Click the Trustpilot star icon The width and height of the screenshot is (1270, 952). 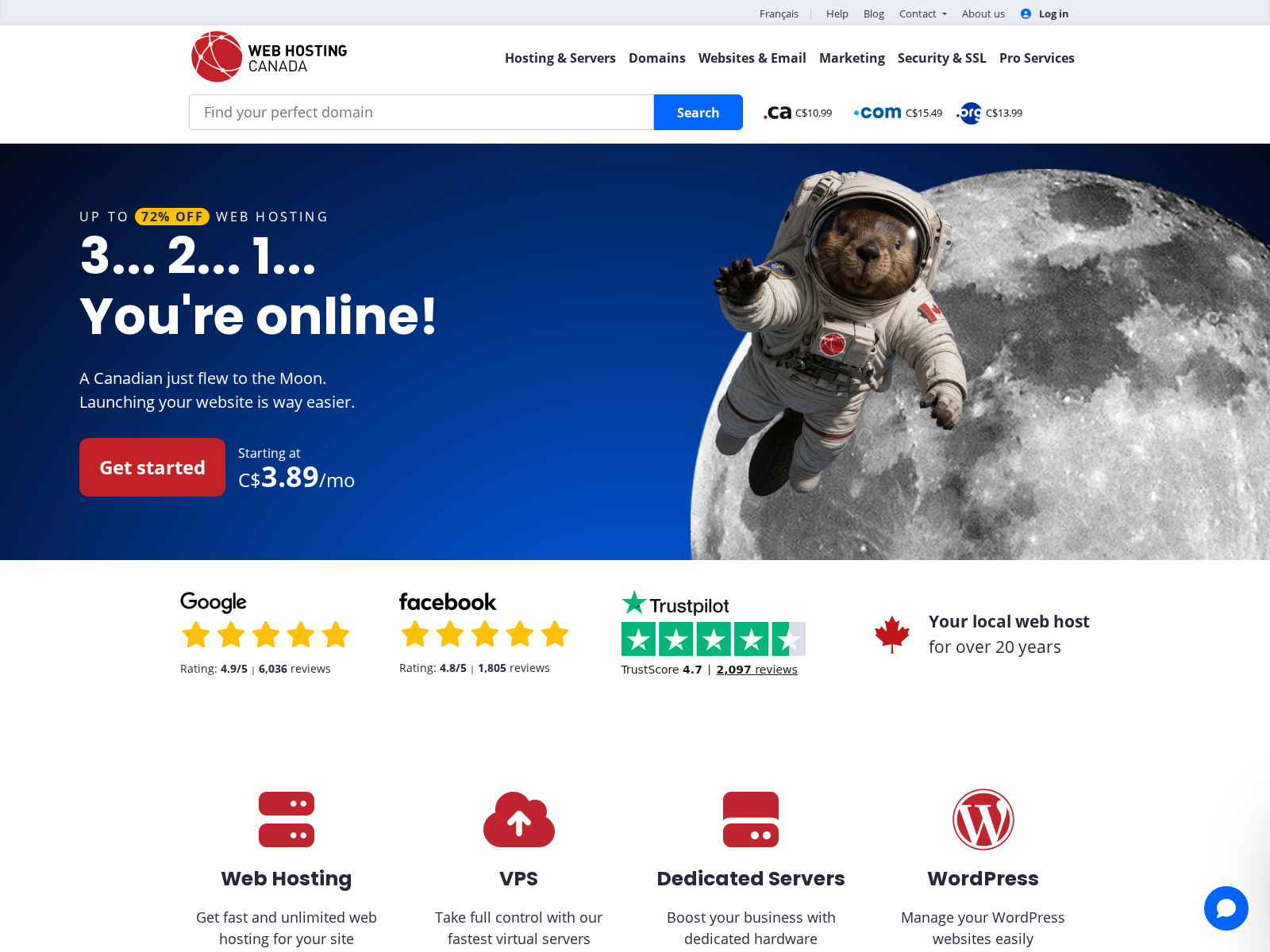point(633,603)
